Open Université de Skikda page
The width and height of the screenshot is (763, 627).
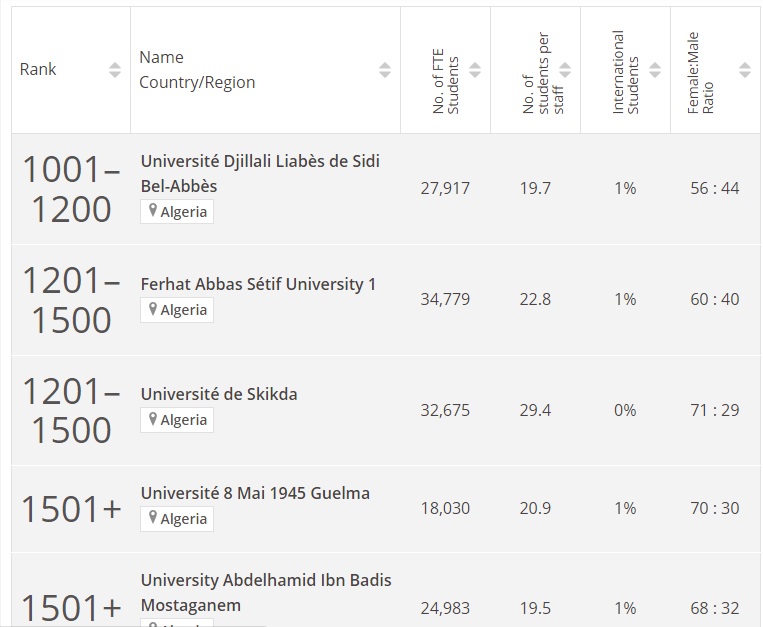[219, 394]
